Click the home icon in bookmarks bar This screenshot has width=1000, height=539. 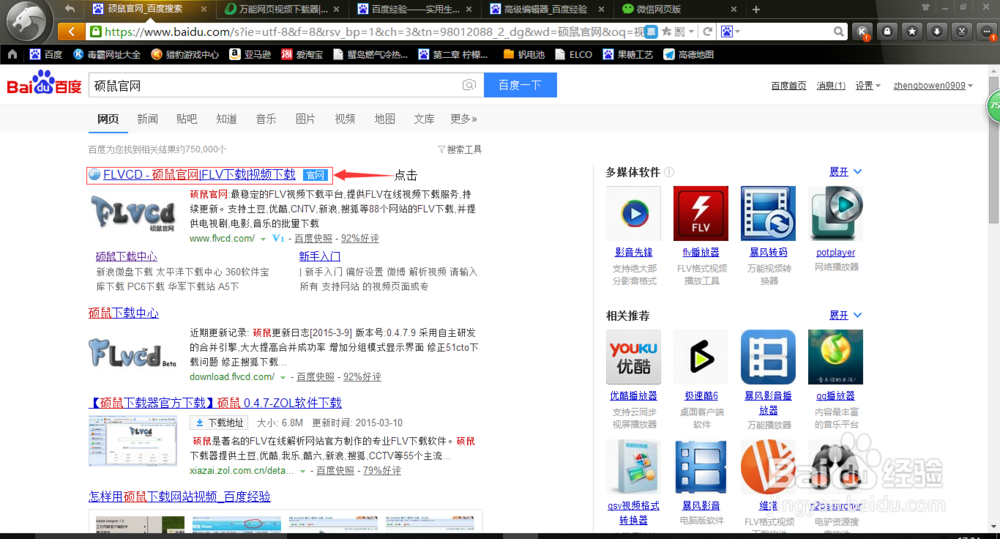click(12, 54)
